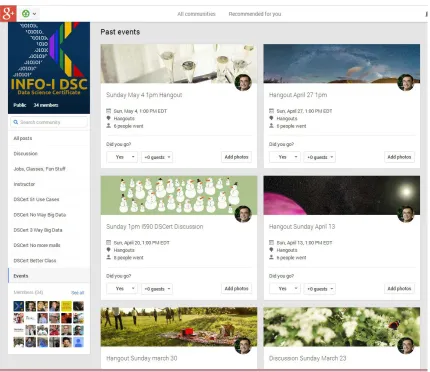The width and height of the screenshot is (430, 372).
Task: Click pink planet cover image of April 13 event
Action: coord(342,195)
